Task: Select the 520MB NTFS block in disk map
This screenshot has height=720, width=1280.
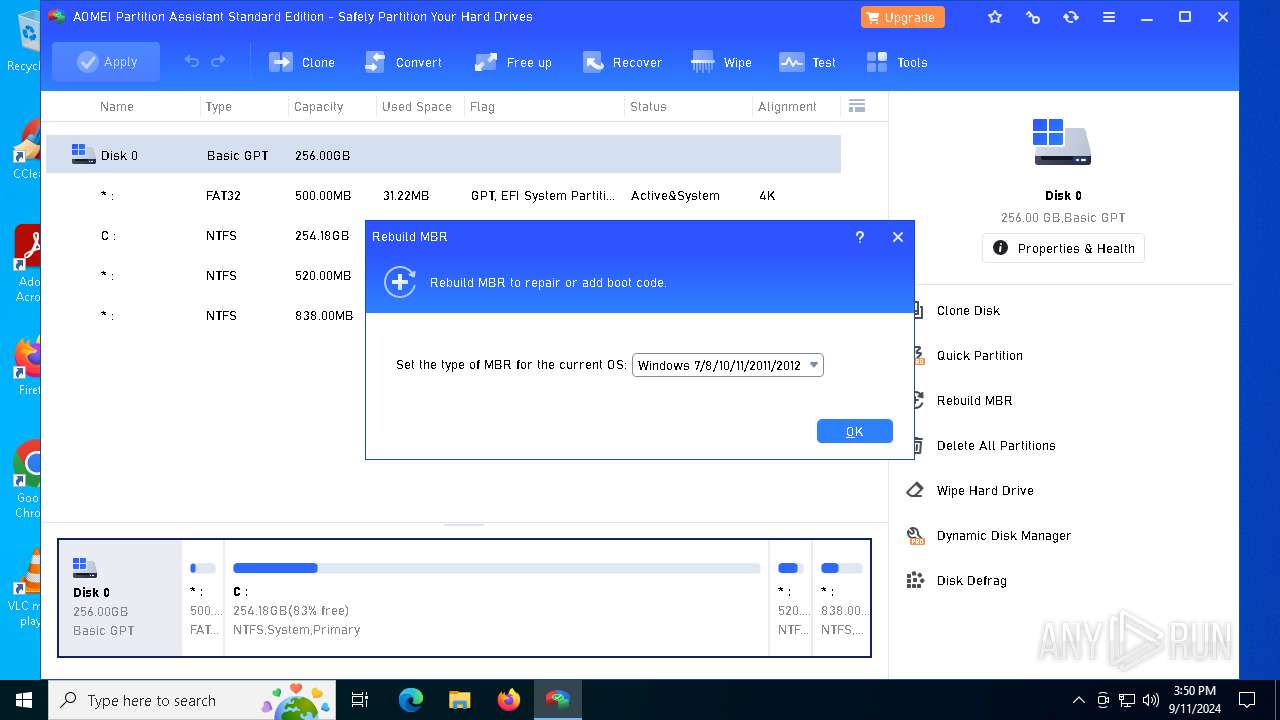Action: click(x=790, y=598)
